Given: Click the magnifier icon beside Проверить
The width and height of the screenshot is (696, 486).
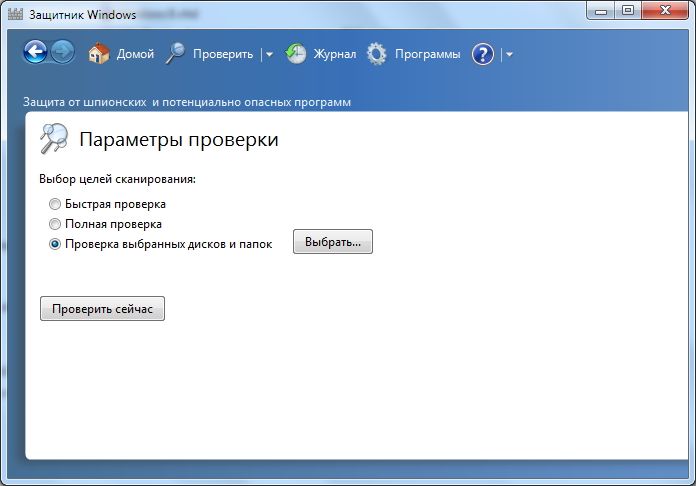Looking at the screenshot, I should click(176, 54).
